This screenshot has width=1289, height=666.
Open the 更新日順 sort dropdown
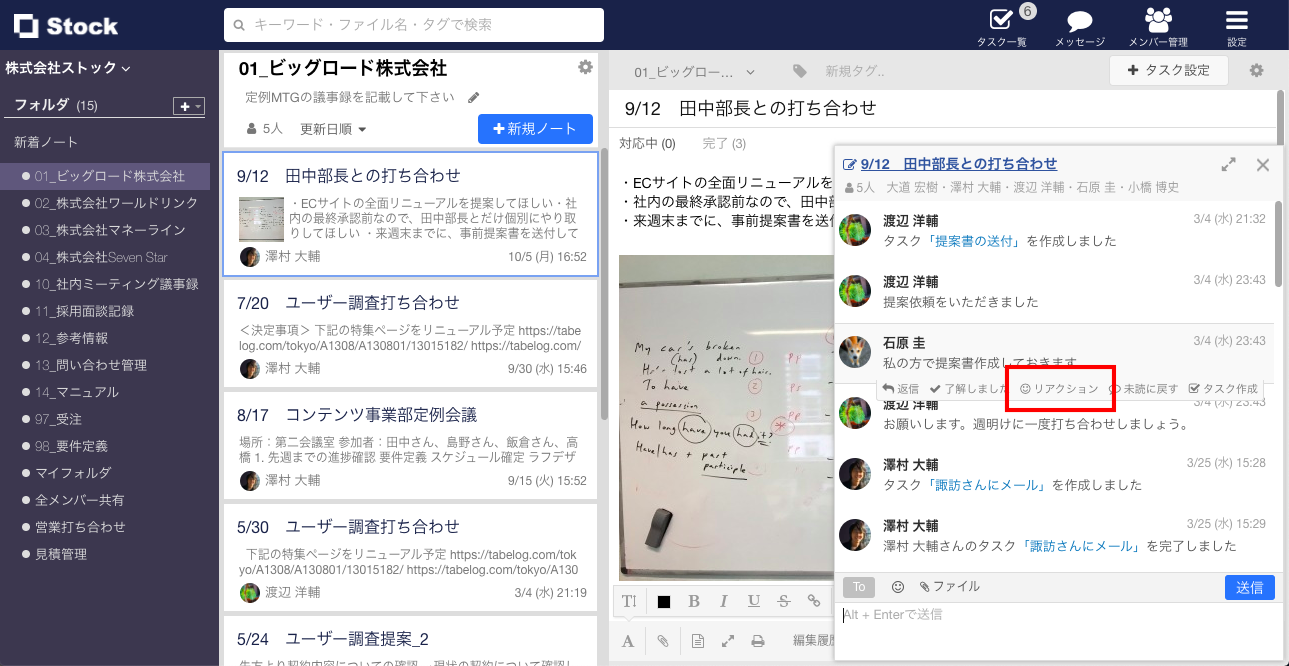(333, 129)
